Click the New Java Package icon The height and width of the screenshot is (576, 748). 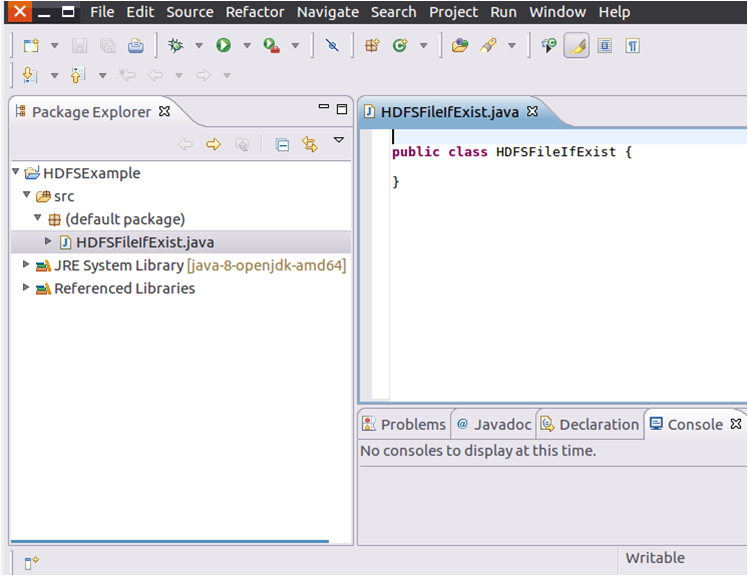coord(372,46)
